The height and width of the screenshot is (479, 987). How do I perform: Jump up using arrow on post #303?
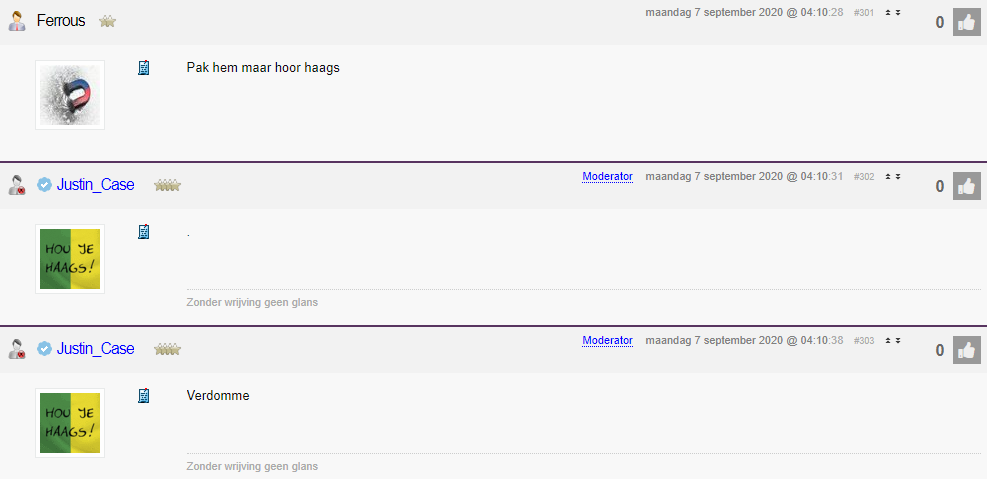coord(888,341)
